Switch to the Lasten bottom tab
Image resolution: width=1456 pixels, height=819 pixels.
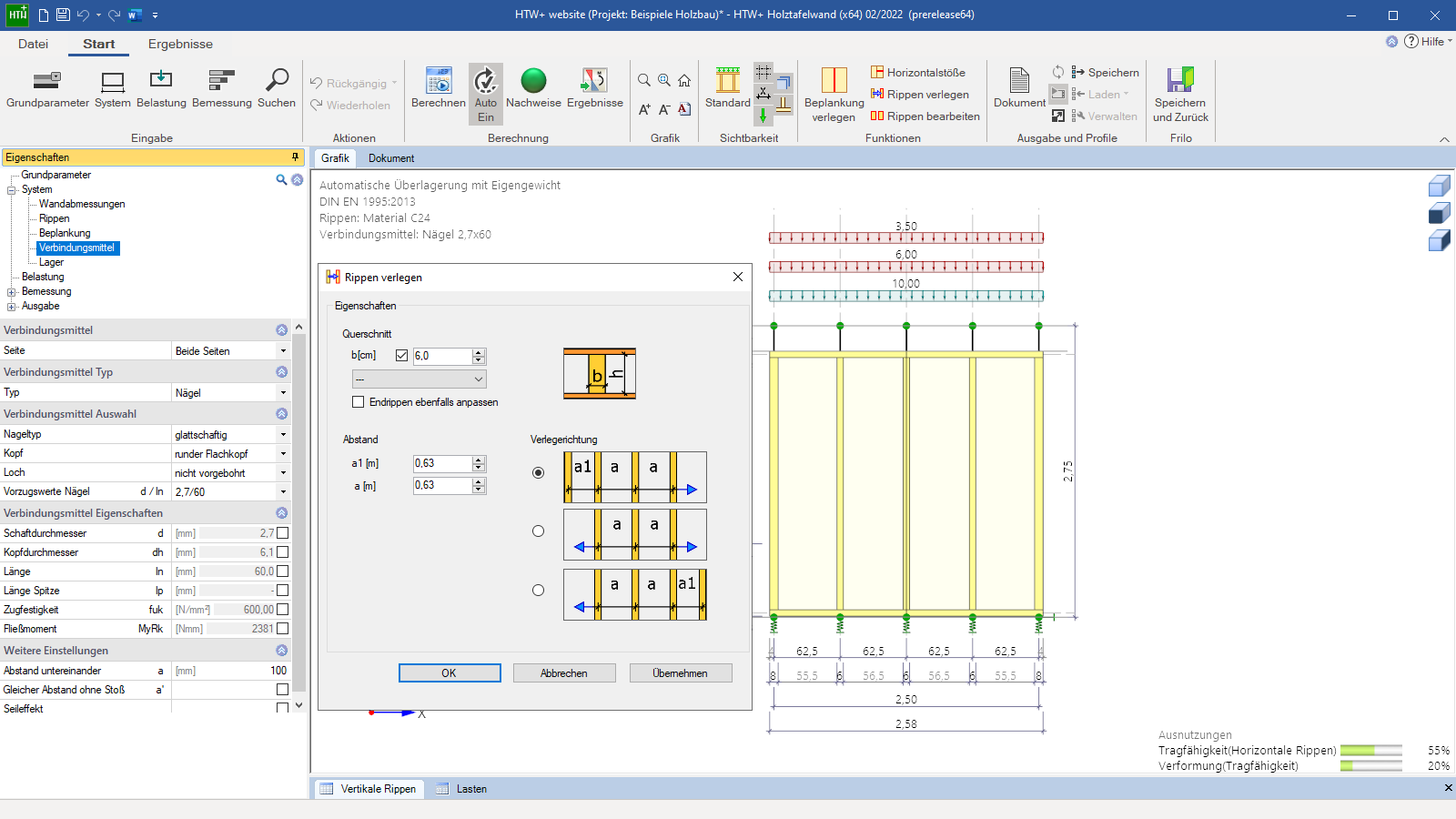(461, 789)
